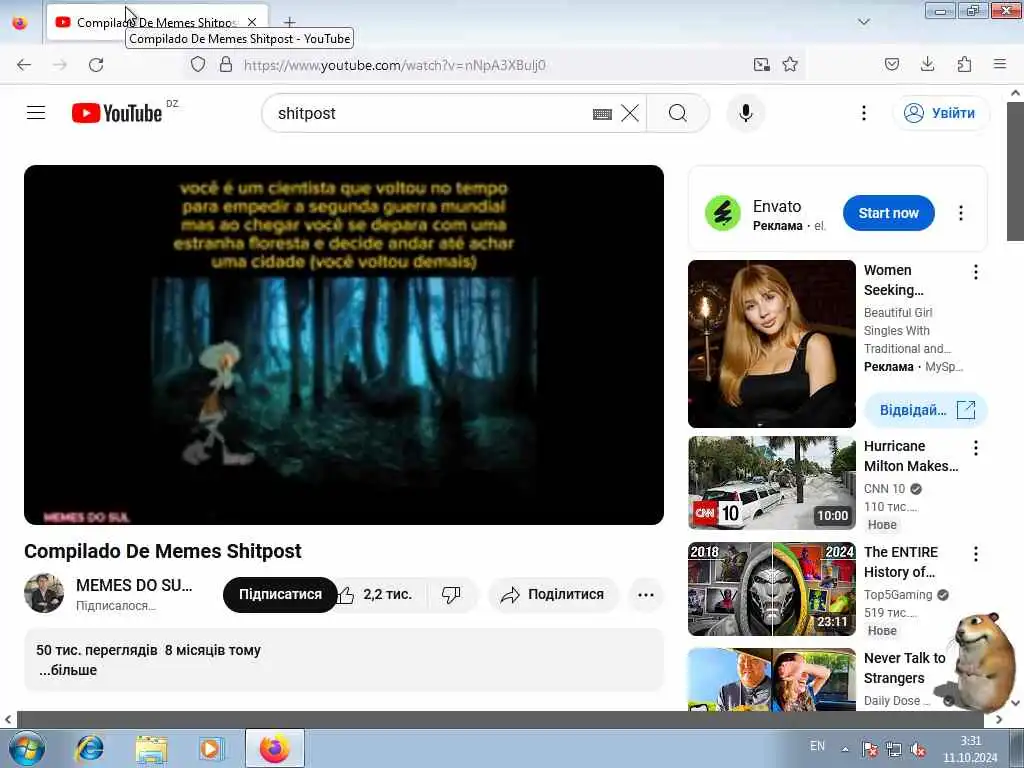
Task: Show hidden tray icons arrow
Action: (845, 749)
